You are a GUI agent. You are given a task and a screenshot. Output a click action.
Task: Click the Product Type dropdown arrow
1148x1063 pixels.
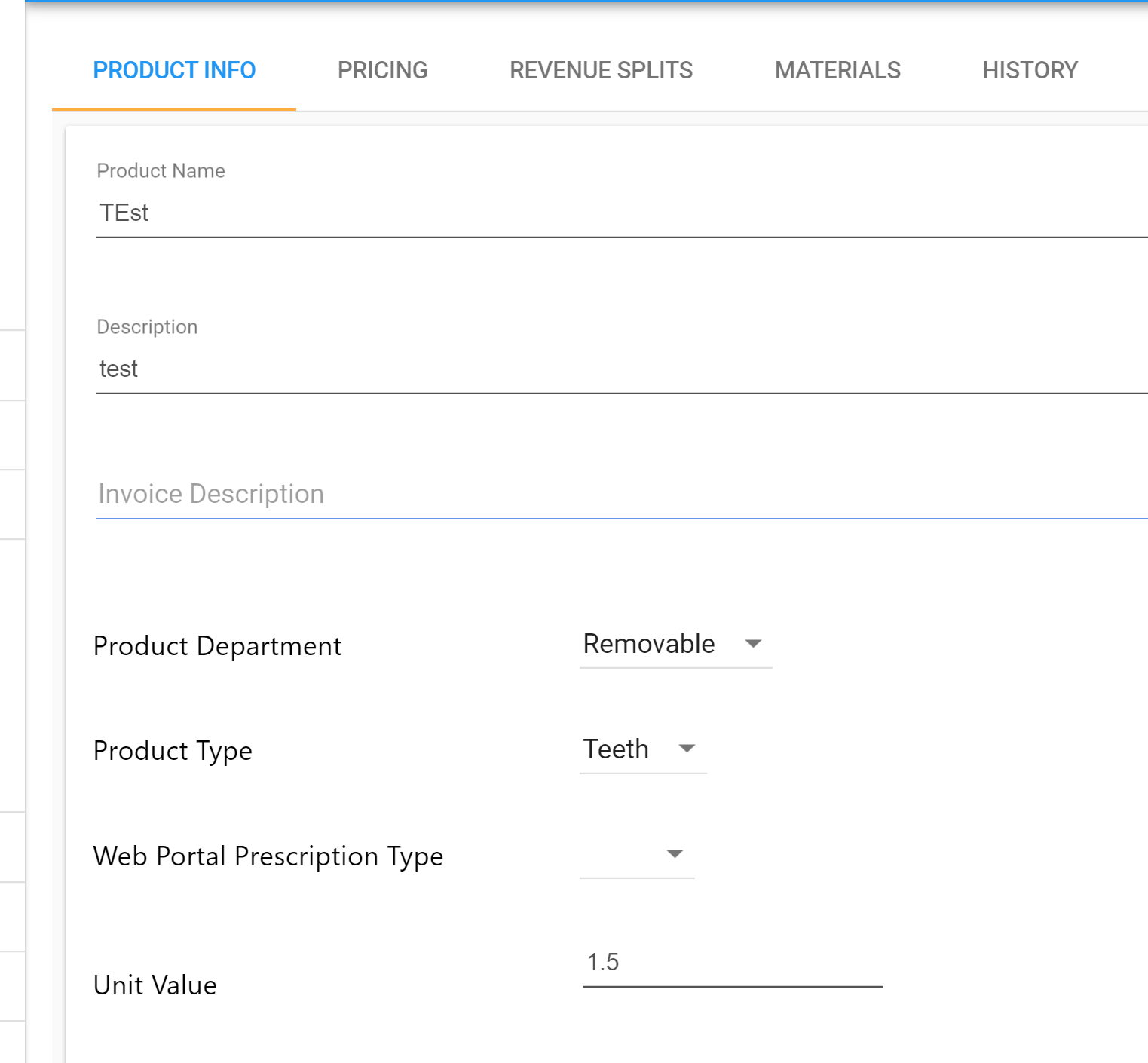click(x=687, y=749)
